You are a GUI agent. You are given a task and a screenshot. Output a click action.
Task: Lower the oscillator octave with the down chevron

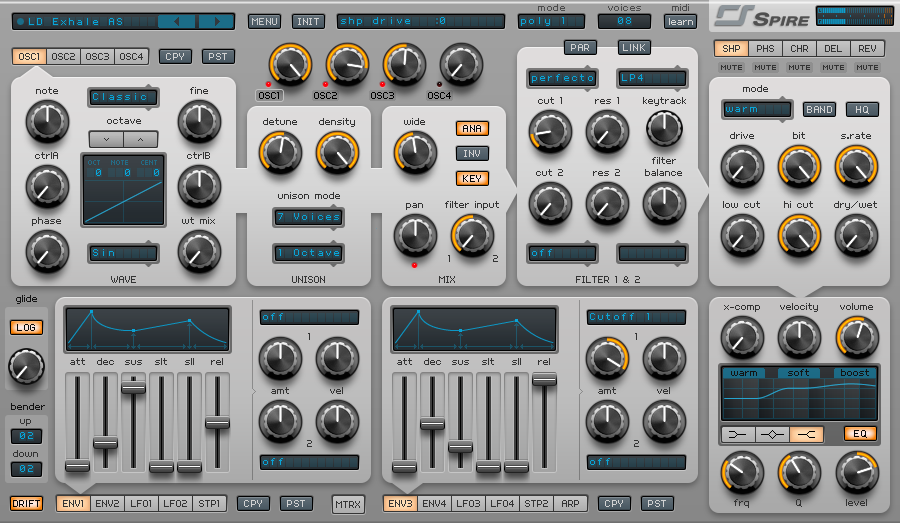[x=106, y=139]
